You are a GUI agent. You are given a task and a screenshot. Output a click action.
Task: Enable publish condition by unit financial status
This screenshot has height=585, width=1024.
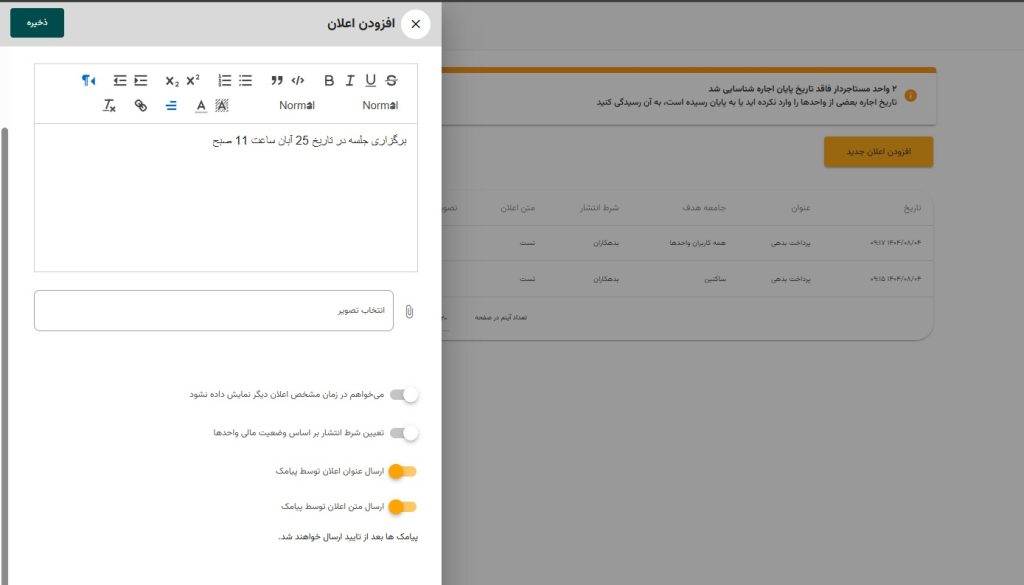pyautogui.click(x=404, y=433)
